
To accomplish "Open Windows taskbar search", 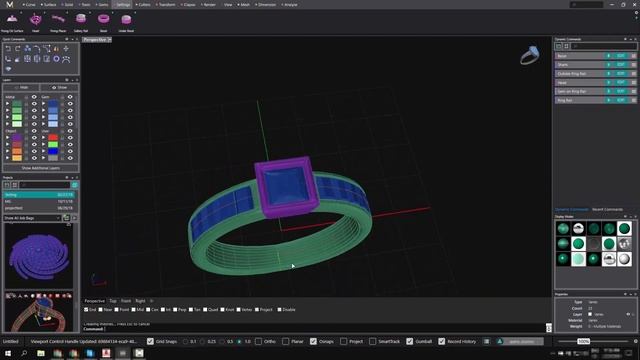I will [24, 353].
